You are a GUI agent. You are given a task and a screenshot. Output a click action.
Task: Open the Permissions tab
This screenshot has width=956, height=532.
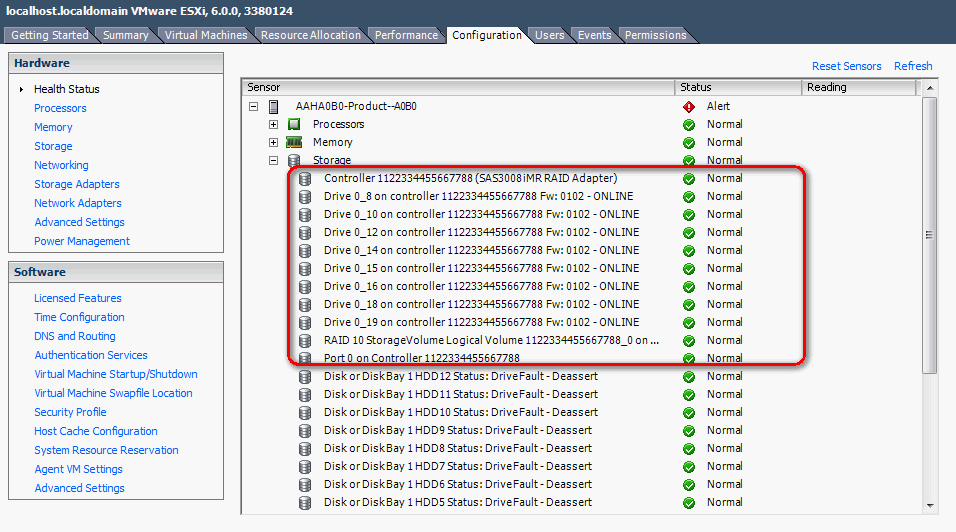point(655,35)
